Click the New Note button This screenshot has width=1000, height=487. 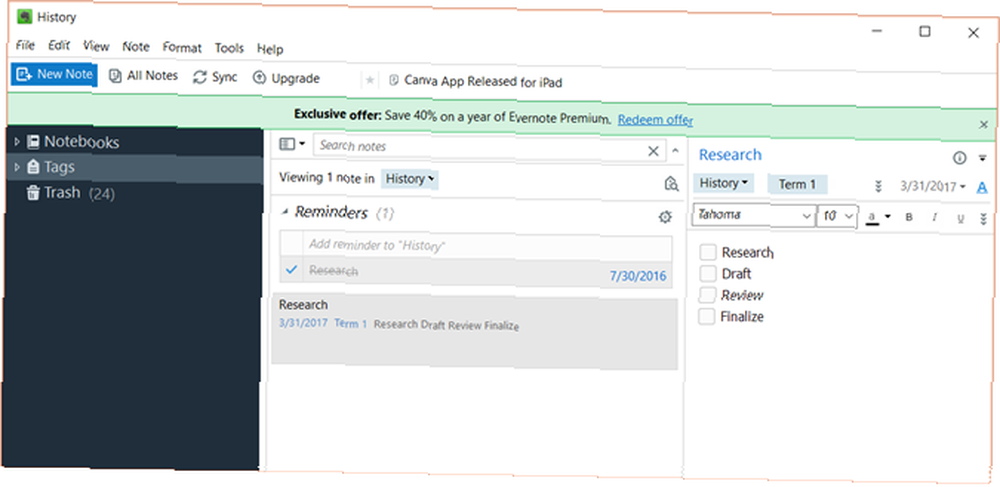click(54, 75)
